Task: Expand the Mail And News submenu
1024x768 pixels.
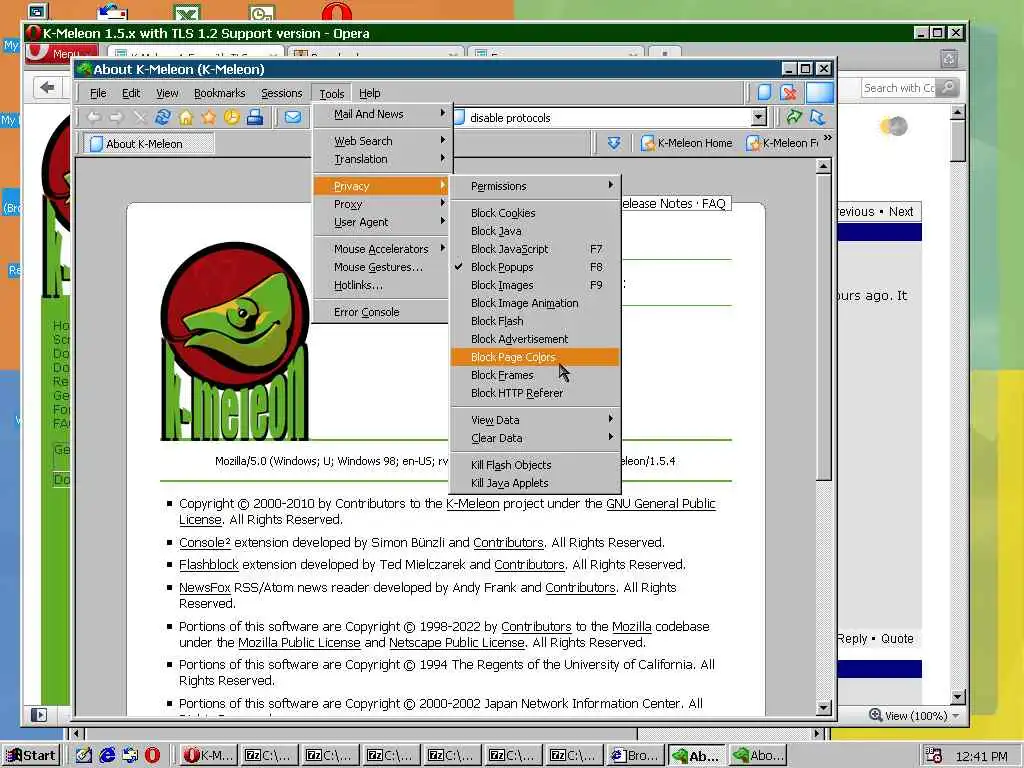Action: tap(381, 114)
